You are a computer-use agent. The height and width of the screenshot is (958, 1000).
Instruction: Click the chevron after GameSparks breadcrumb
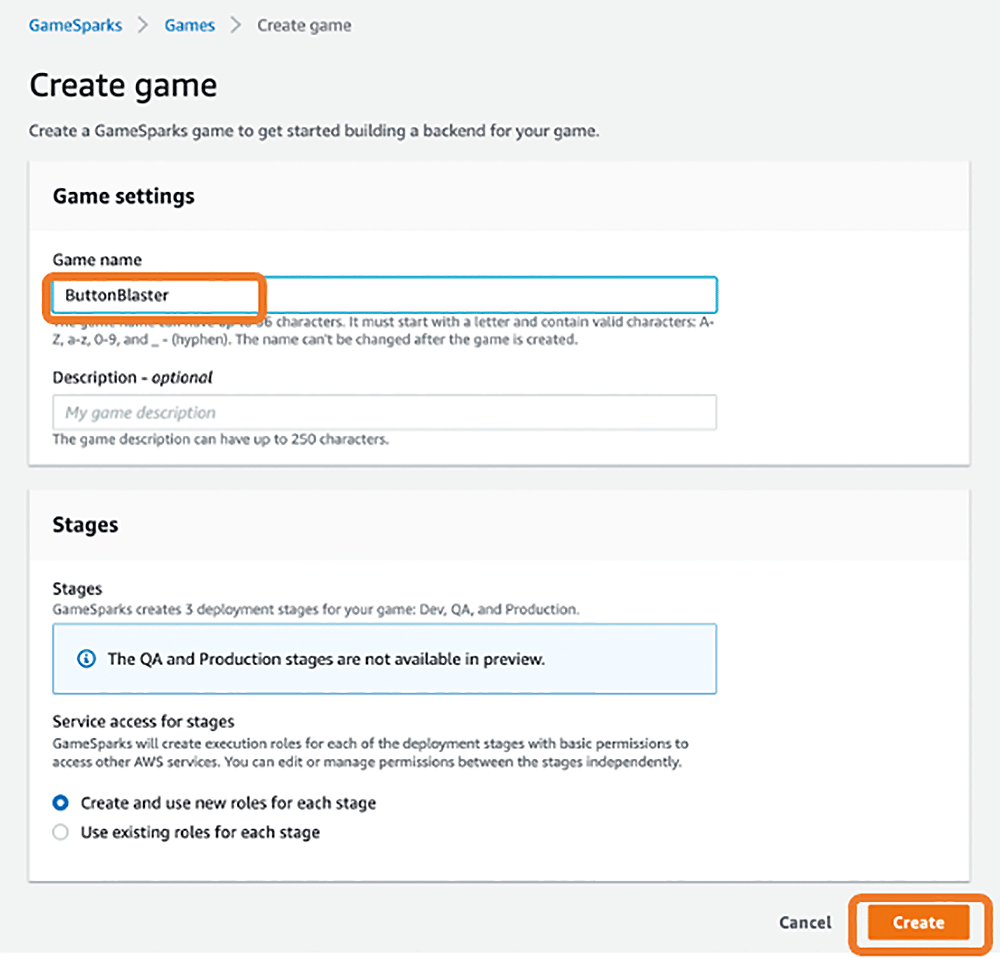(x=140, y=25)
